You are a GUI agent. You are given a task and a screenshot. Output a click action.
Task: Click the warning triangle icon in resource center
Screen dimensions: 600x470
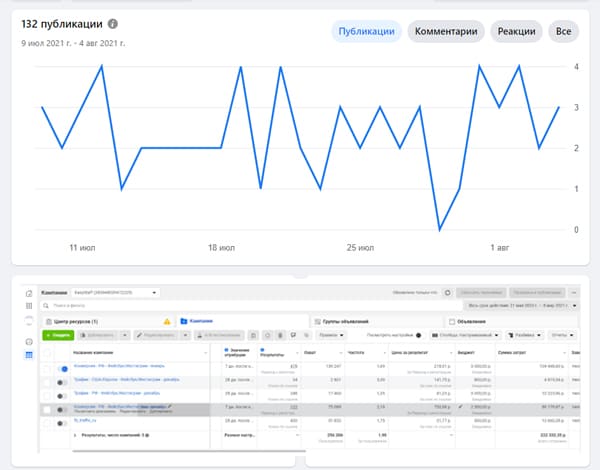tap(167, 321)
